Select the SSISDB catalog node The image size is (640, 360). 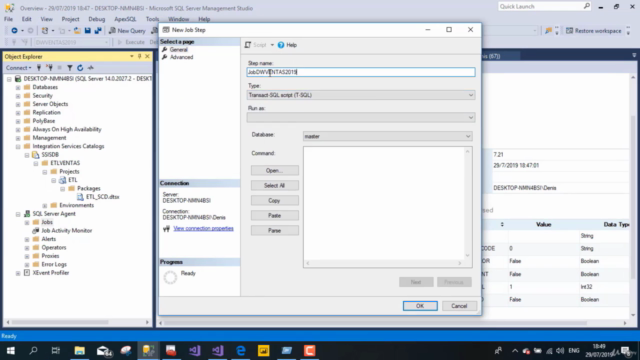pos(50,155)
